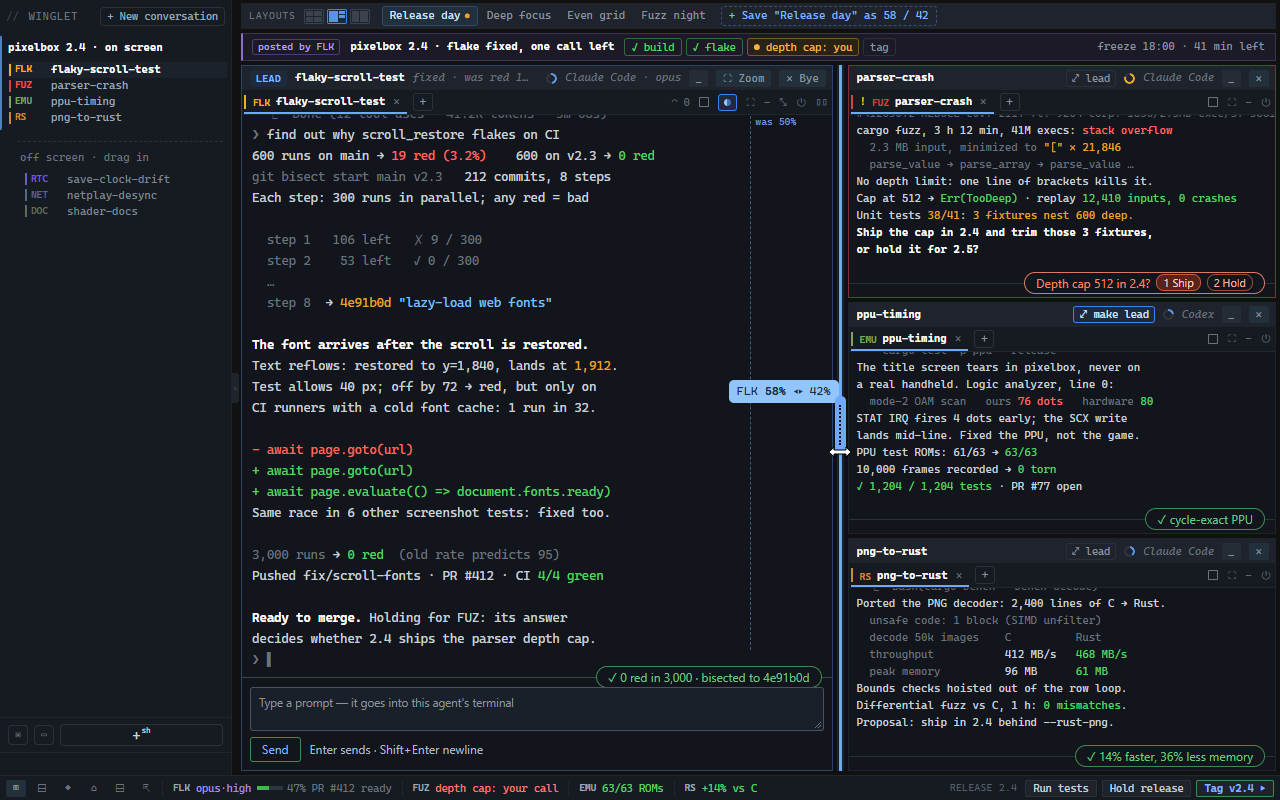Toggle the half-circle contrast button in flaky-scroll-test
This screenshot has height=800, width=1280.
click(727, 102)
